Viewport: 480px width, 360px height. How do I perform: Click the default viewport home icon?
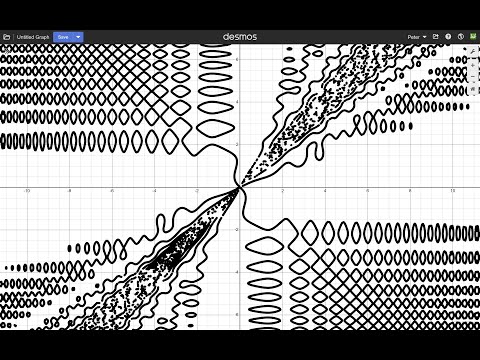[x=473, y=89]
